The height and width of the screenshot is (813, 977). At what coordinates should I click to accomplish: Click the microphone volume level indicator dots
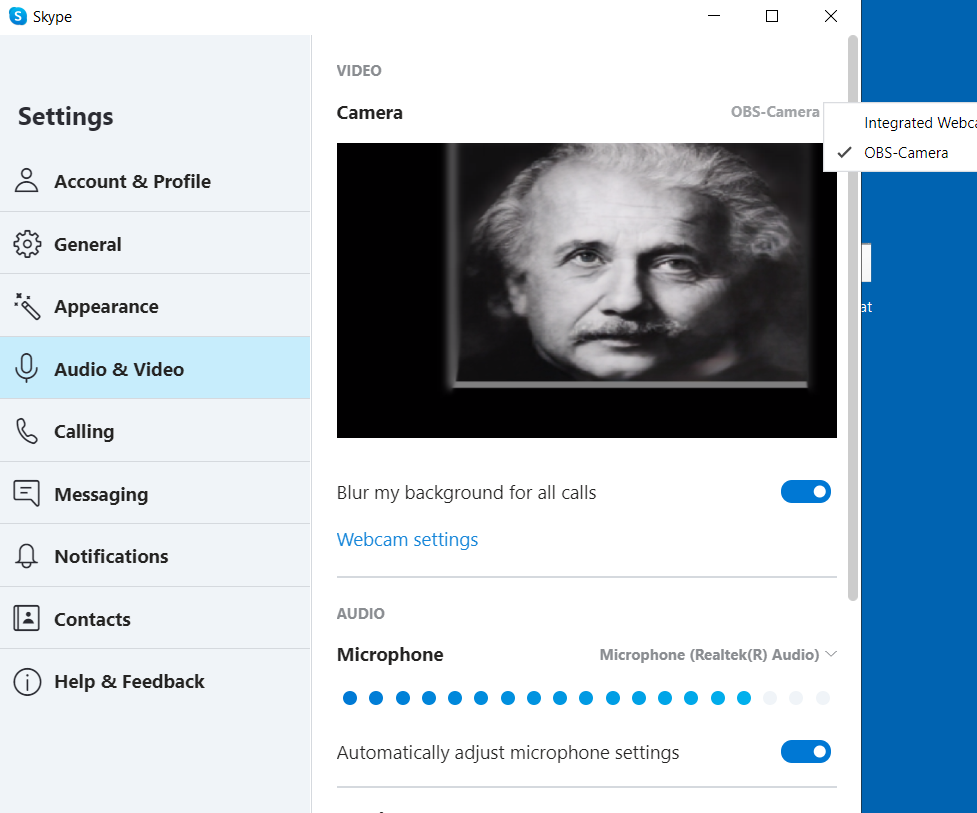click(x=586, y=698)
